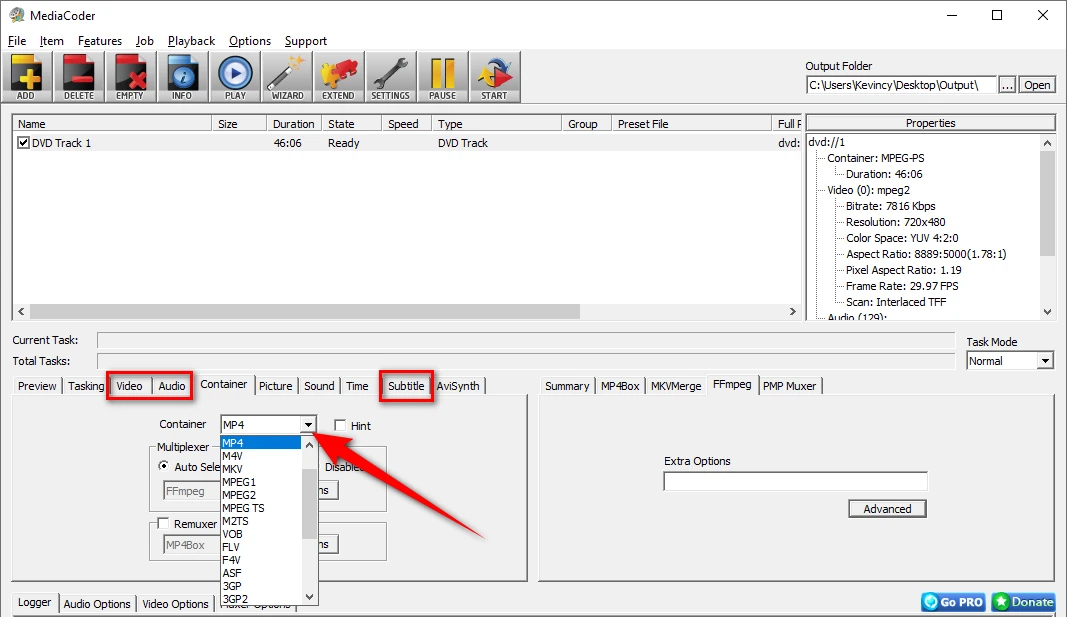This screenshot has height=617, width=1067.
Task: Click the Duration column header
Action: click(293, 124)
